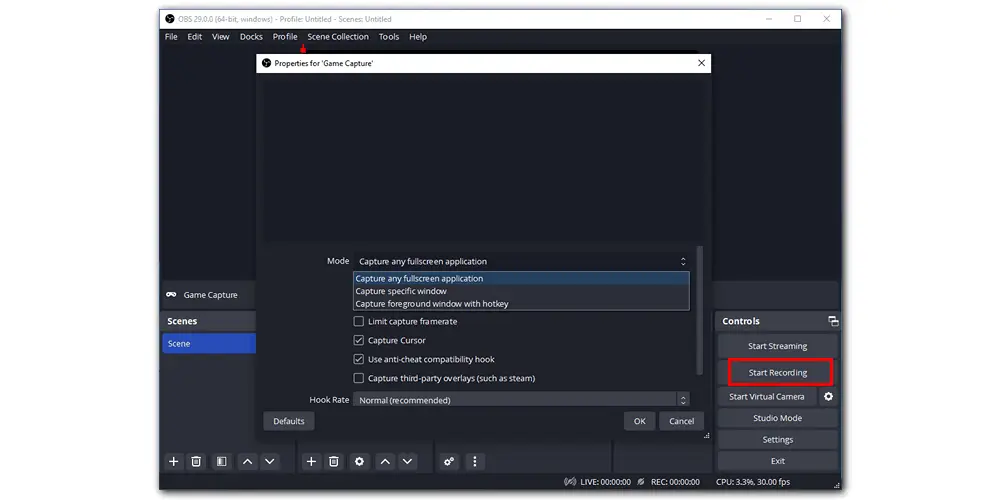Click Start Streaming
The height and width of the screenshot is (500, 1000).
[x=777, y=346]
